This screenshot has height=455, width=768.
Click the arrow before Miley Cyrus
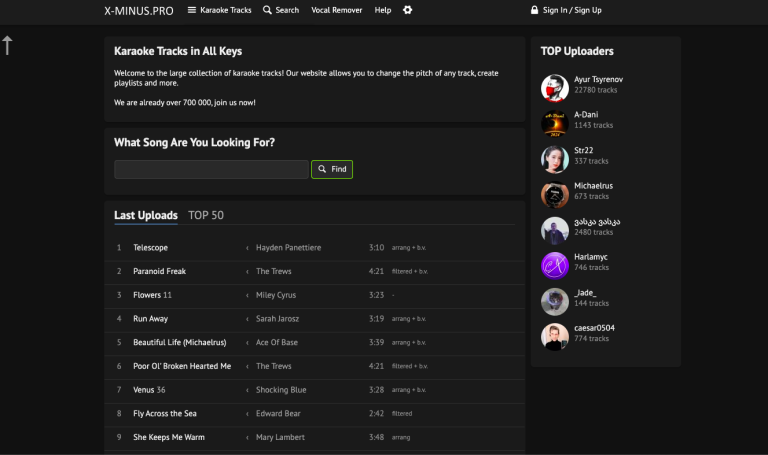pos(247,295)
